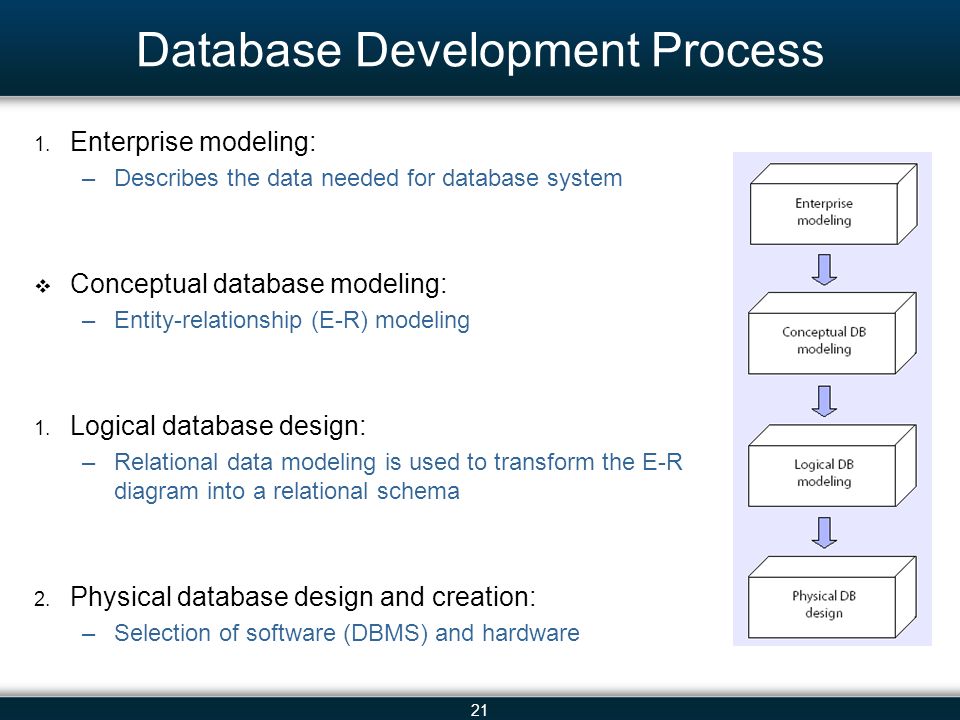The width and height of the screenshot is (960, 720).
Task: Click the slide title Database Development Process
Action: coord(480,50)
